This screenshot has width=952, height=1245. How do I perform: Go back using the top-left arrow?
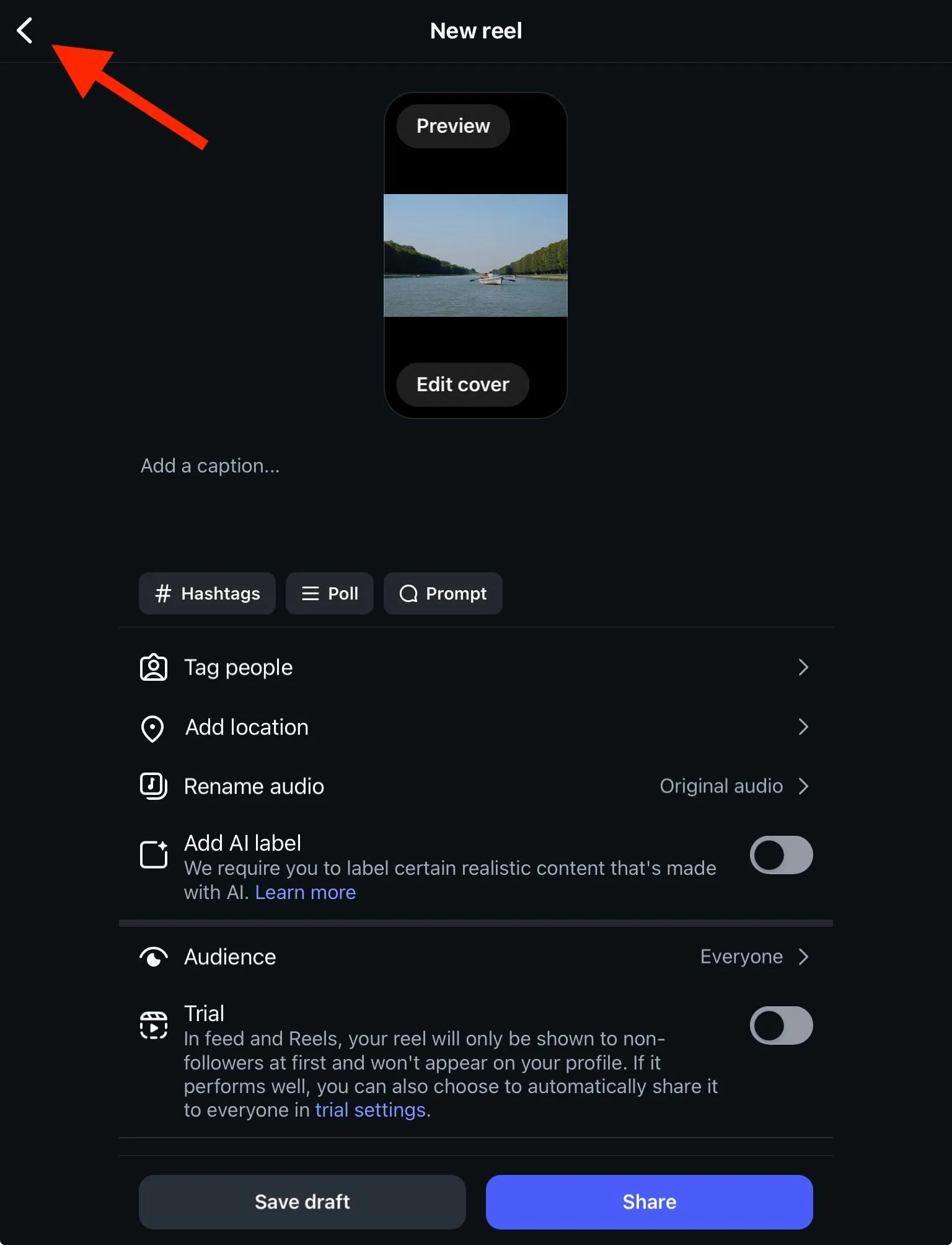[x=25, y=30]
